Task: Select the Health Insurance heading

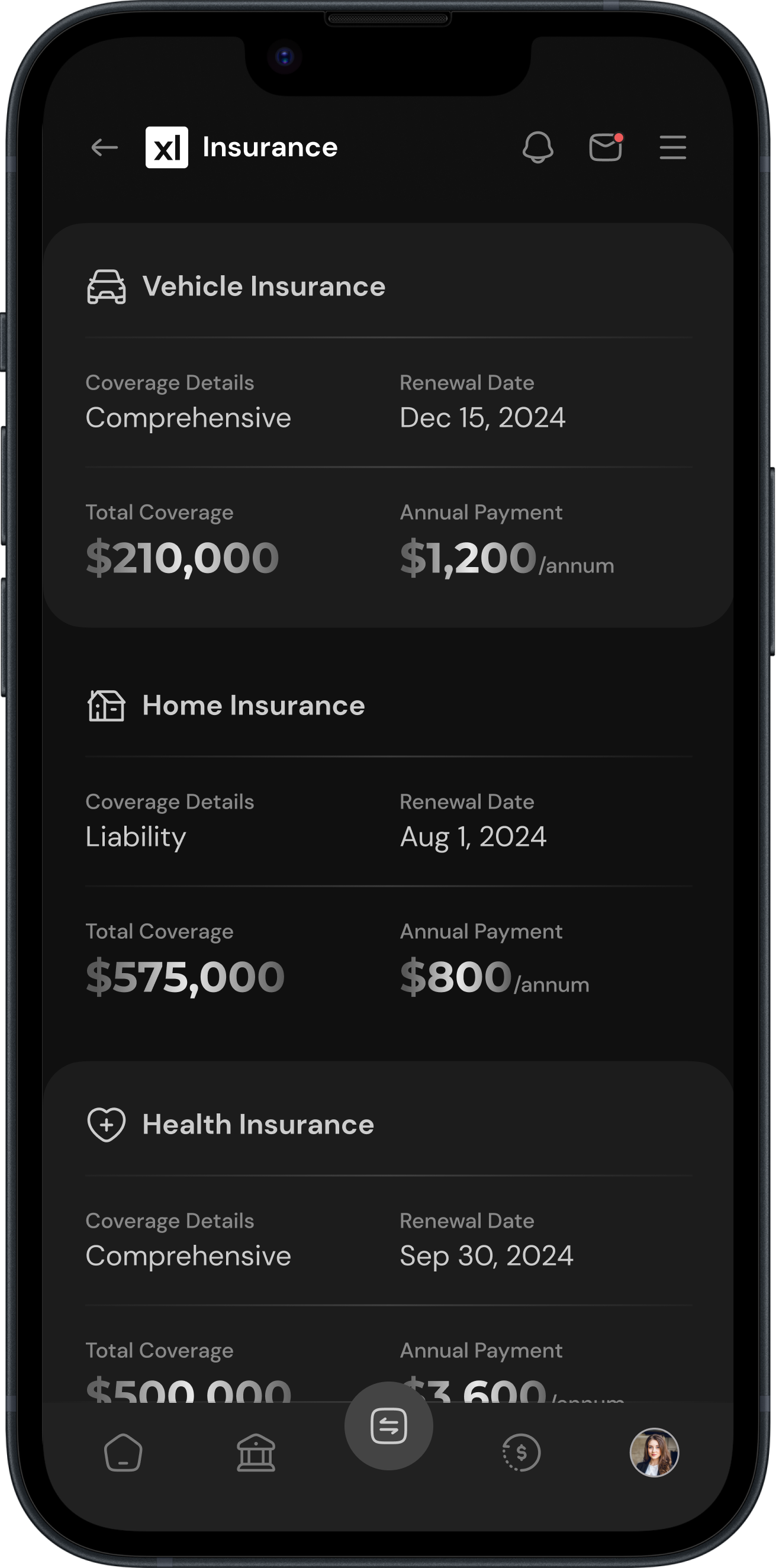Action: point(258,1124)
